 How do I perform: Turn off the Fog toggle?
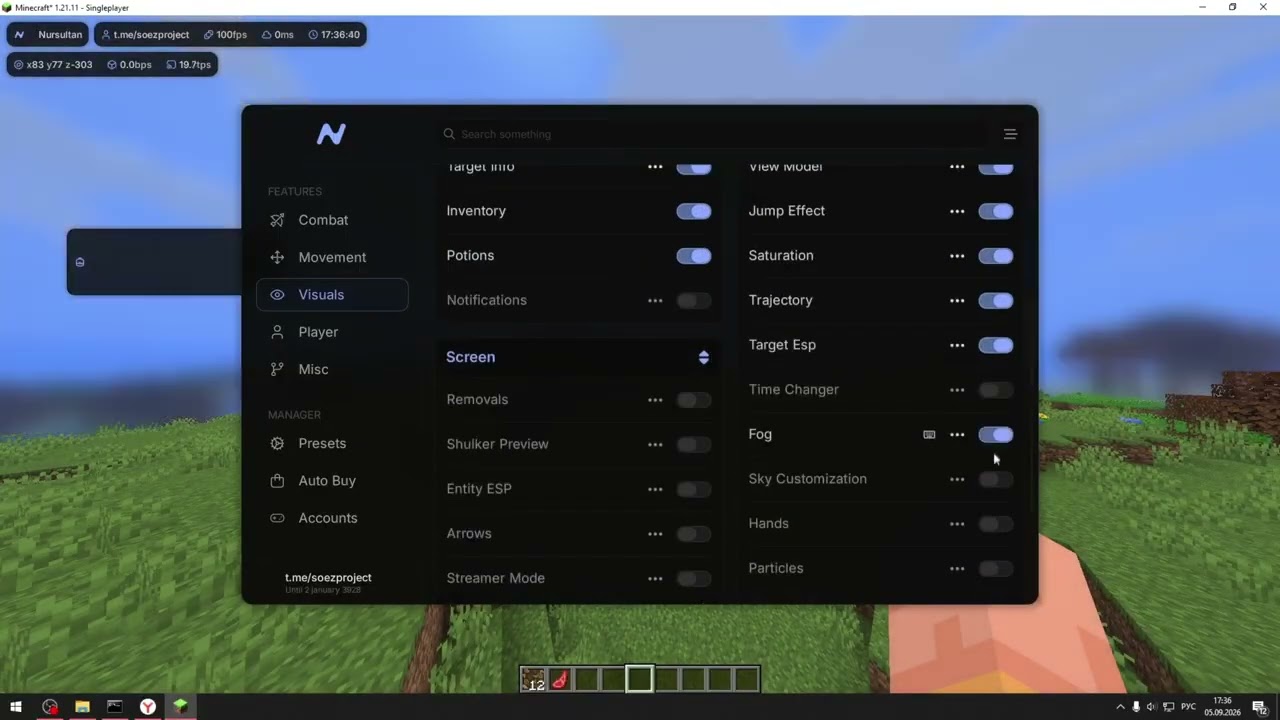click(x=996, y=434)
